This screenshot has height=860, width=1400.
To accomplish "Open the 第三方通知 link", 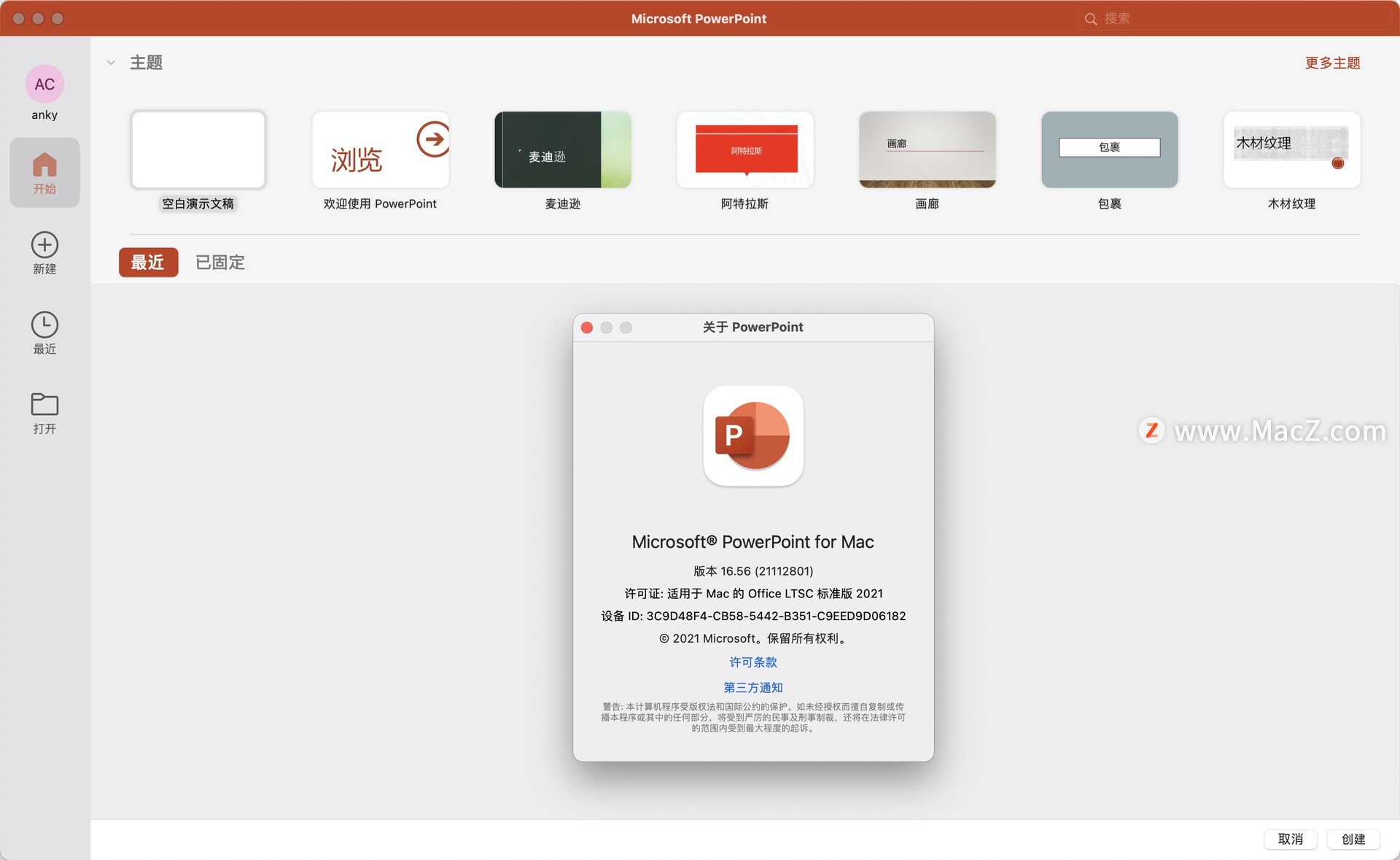I will 753,687.
